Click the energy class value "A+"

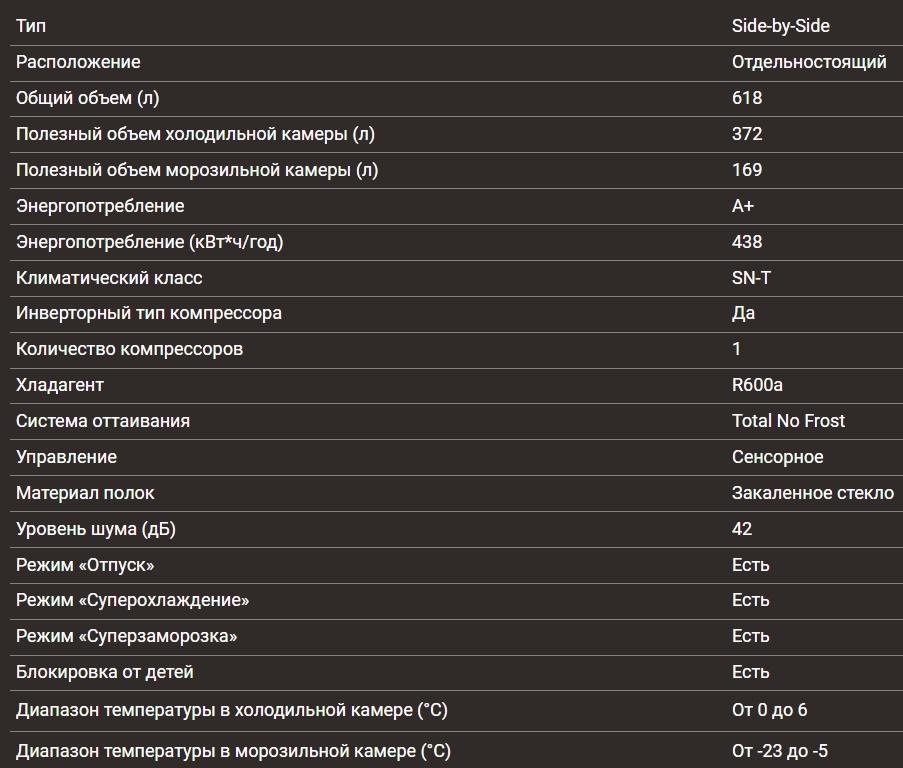point(743,206)
